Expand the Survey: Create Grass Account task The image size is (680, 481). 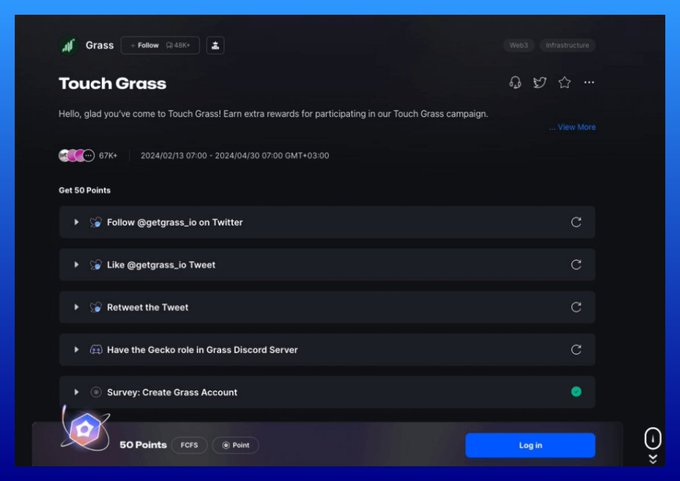pos(76,392)
